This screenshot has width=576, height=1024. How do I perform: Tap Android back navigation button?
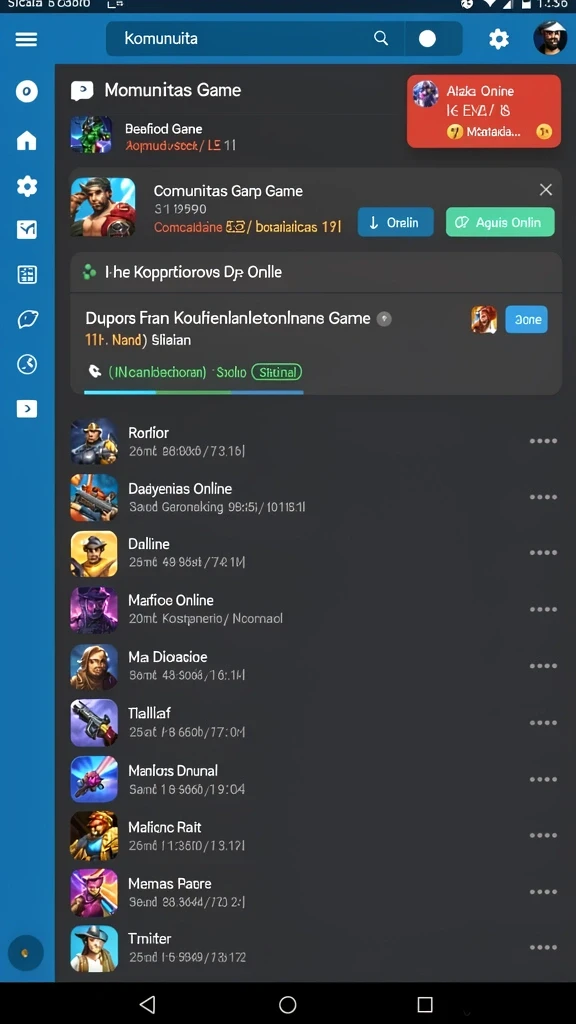coord(148,1004)
